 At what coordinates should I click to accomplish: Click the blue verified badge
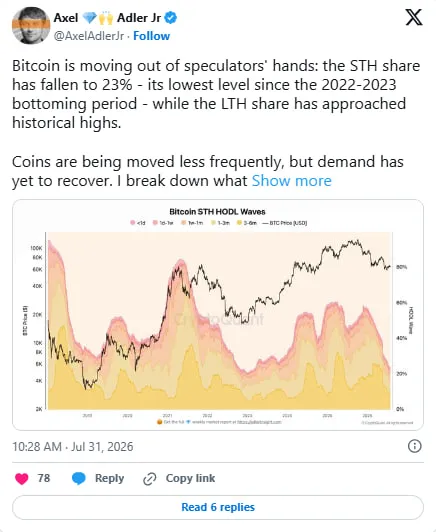click(x=171, y=18)
